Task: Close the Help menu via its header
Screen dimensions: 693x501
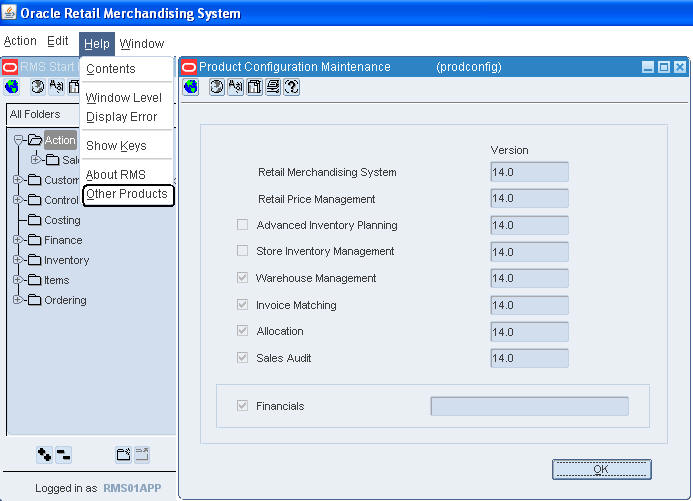Action: tap(97, 44)
